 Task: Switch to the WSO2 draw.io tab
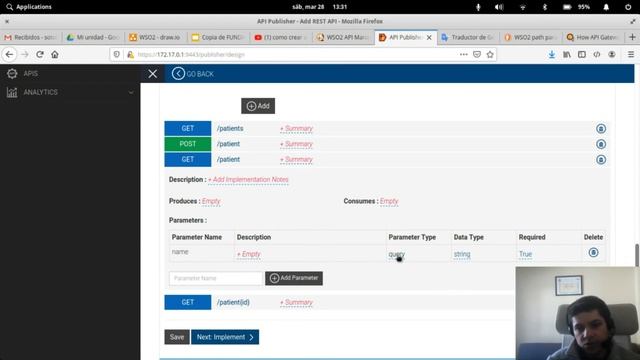156,37
